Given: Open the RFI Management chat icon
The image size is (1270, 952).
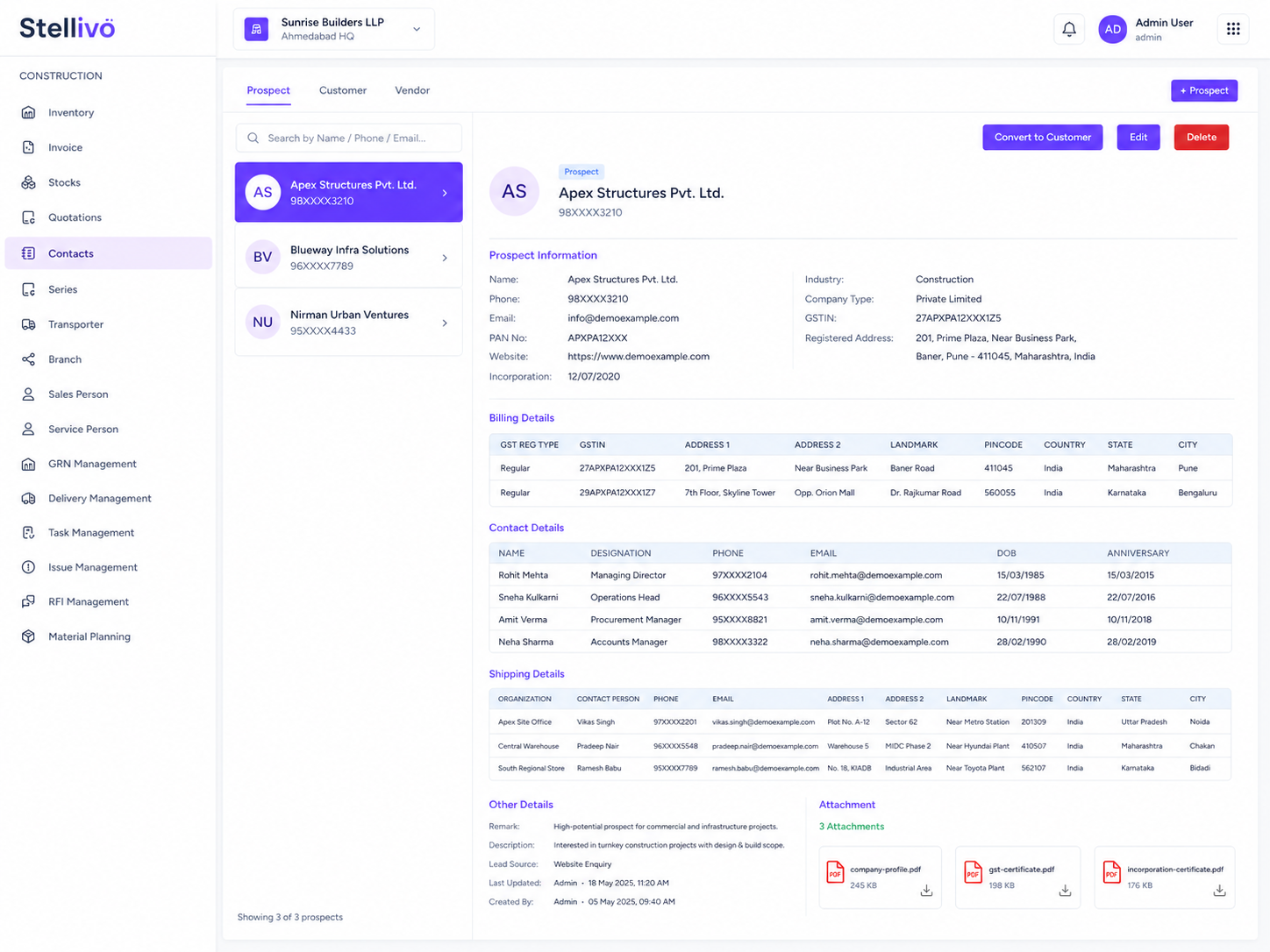Looking at the screenshot, I should [x=28, y=601].
